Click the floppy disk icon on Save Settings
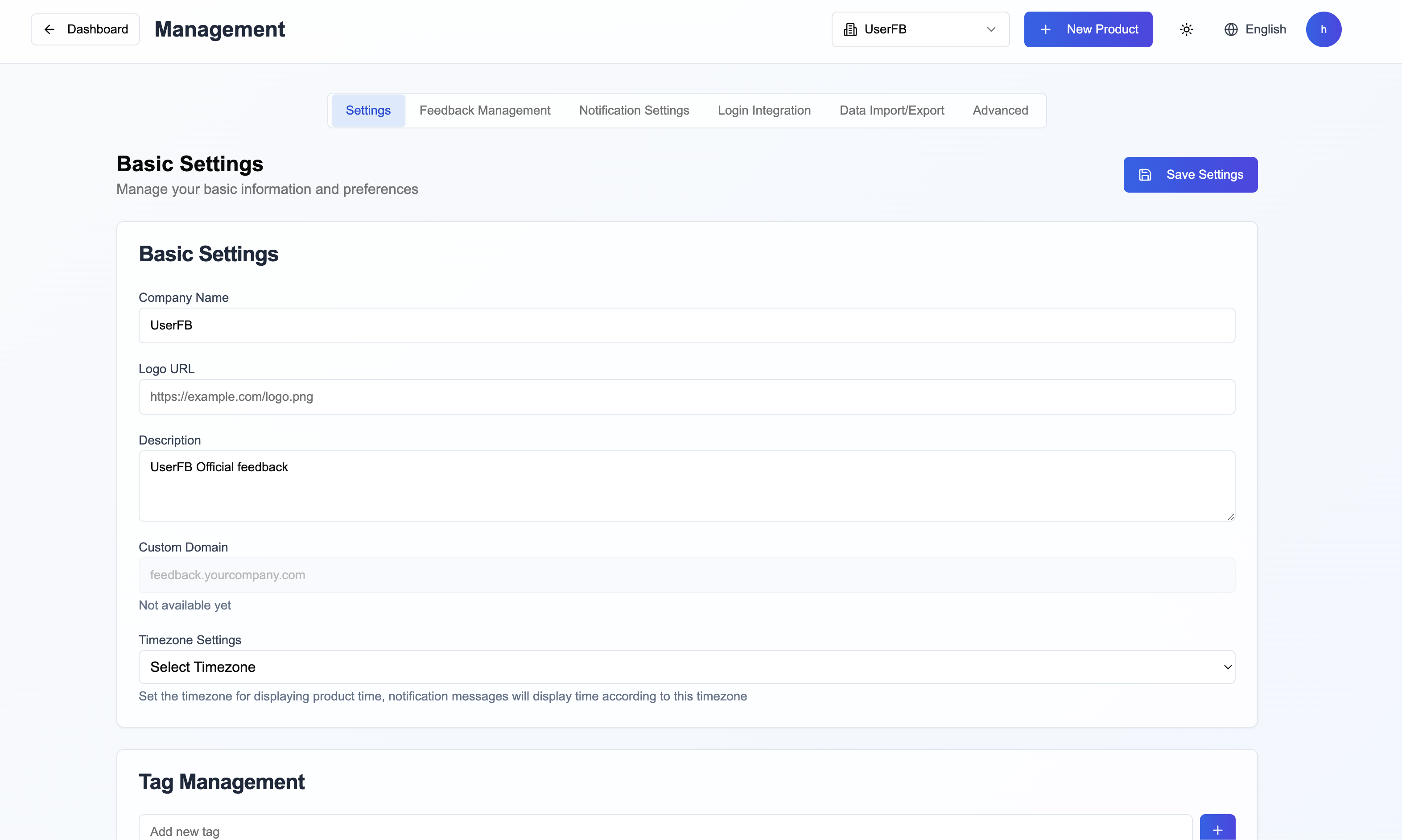The image size is (1402, 840). pyautogui.click(x=1144, y=175)
